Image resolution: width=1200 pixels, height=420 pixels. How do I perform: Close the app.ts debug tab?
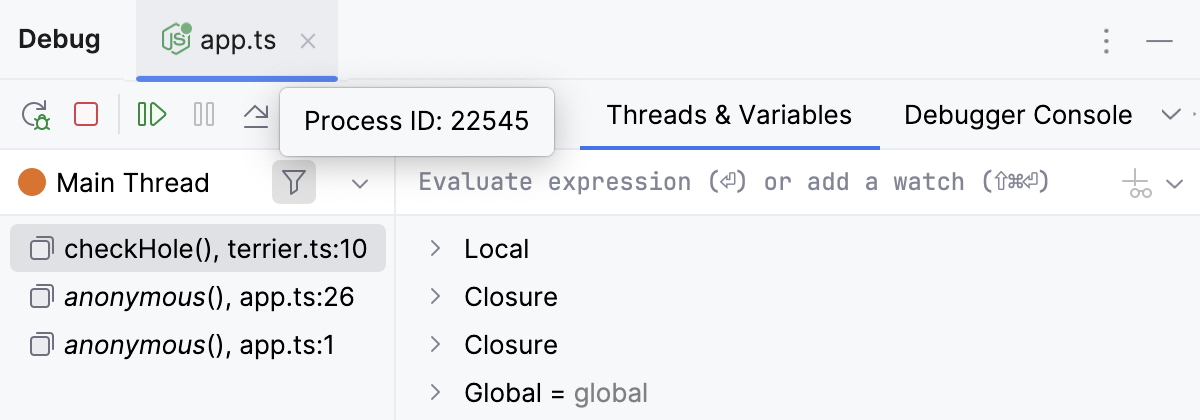click(x=309, y=40)
